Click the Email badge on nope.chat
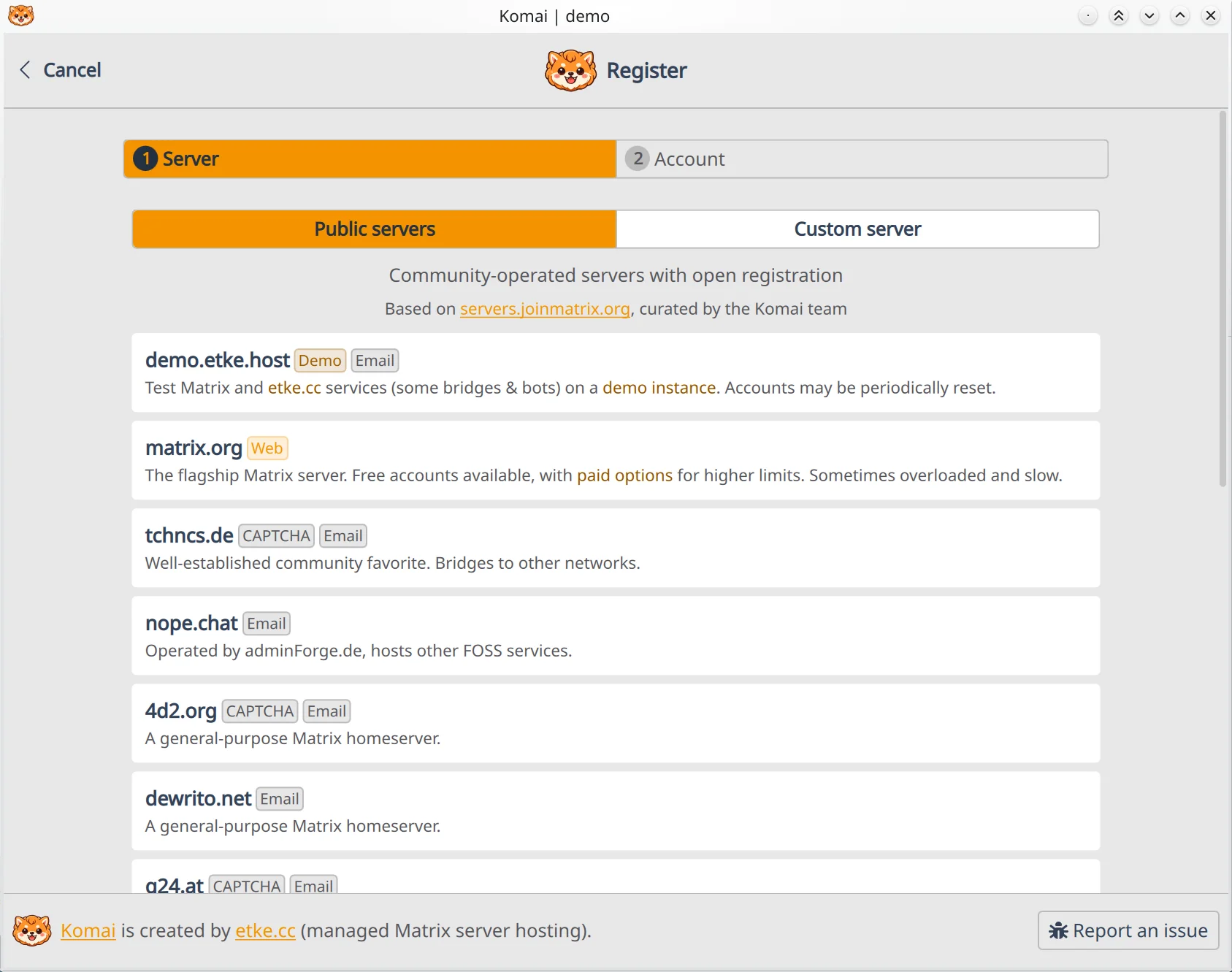The image size is (1232, 972). pos(267,624)
